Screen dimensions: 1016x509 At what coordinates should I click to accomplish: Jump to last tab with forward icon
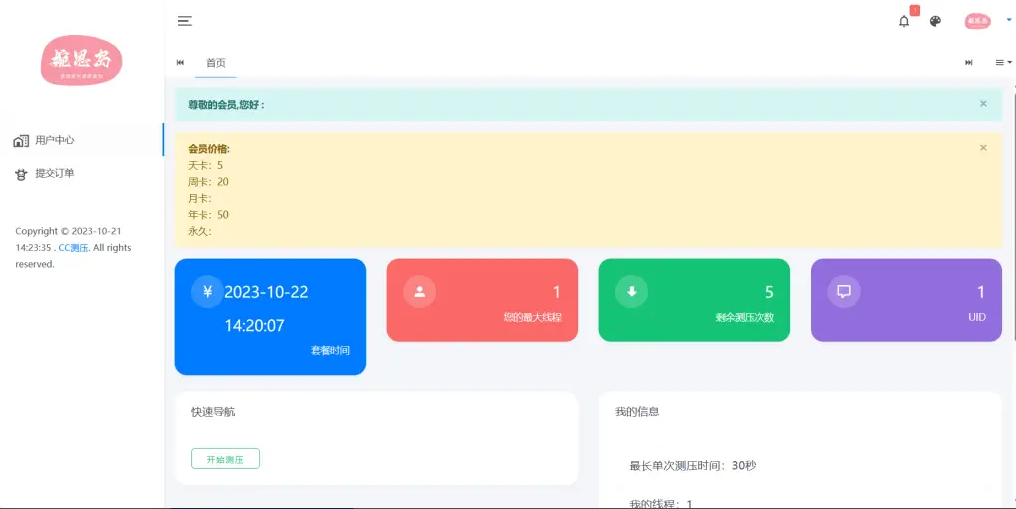[969, 63]
